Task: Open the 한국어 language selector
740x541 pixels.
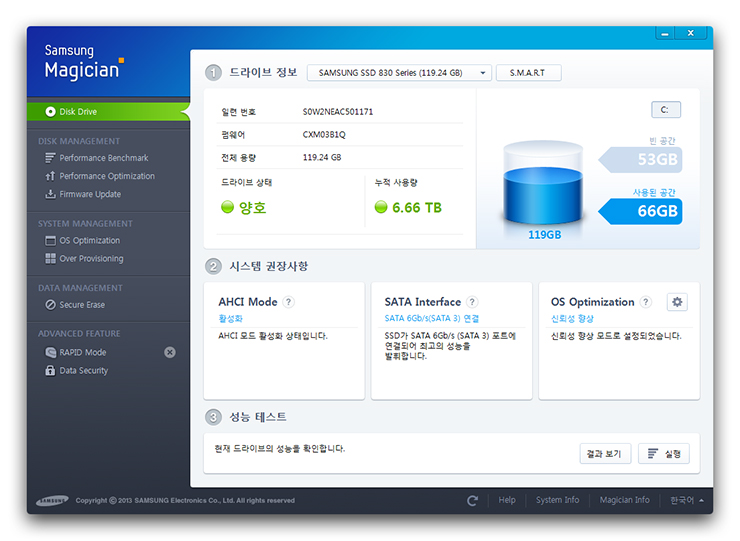Action: click(687, 500)
